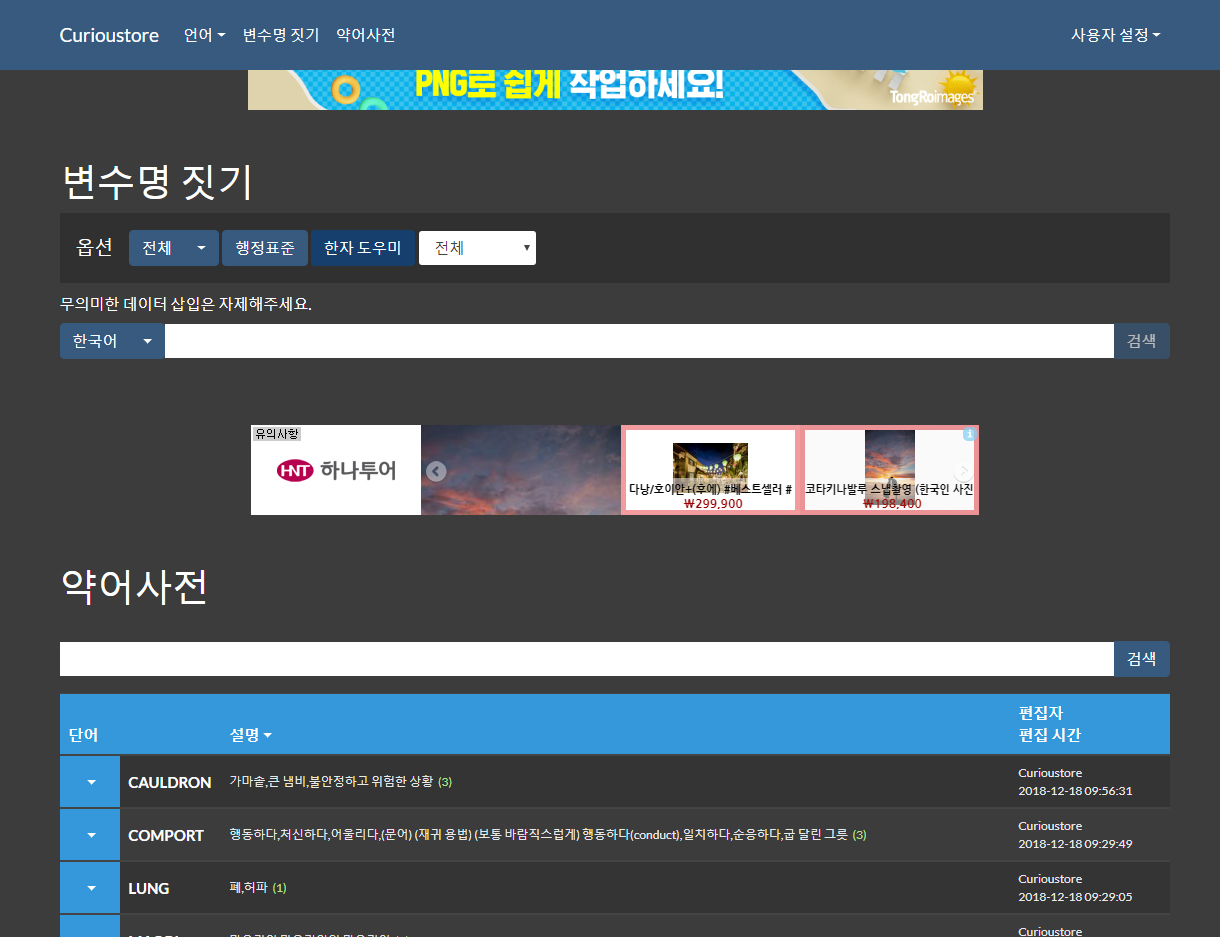The image size is (1220, 937).
Task: Toggle the 한자 도우미 option
Action: point(362,248)
